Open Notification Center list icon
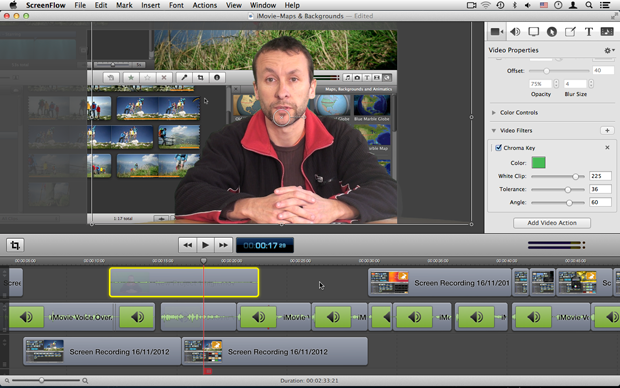 (x=605, y=5)
